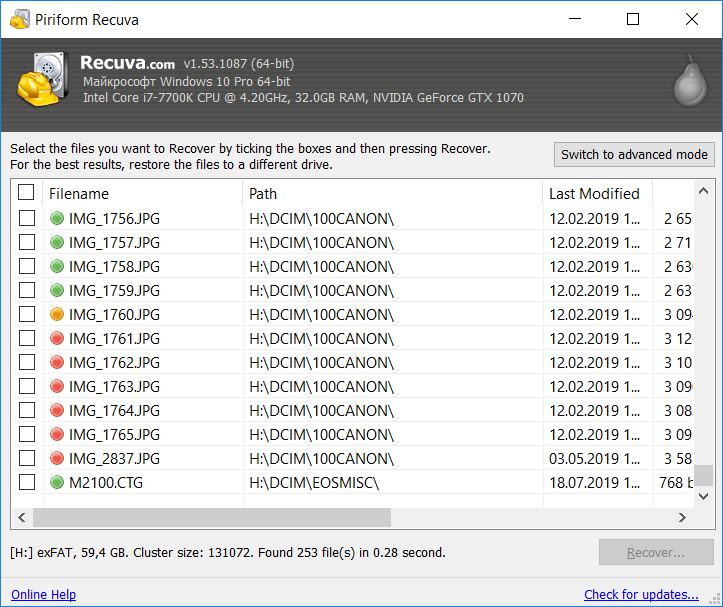The height and width of the screenshot is (607, 723).
Task: Sort by the Last Modified column header
Action: [x=594, y=193]
